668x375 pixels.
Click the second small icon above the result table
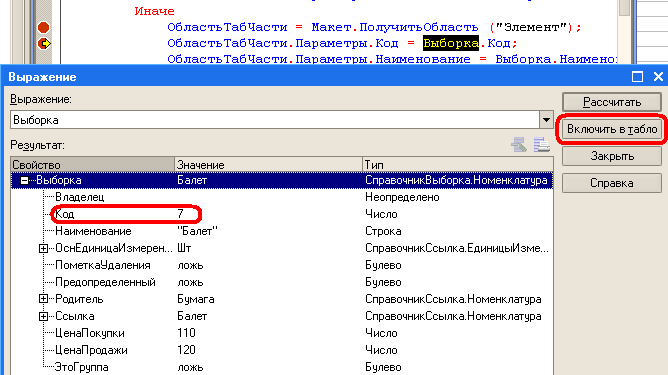(x=541, y=145)
